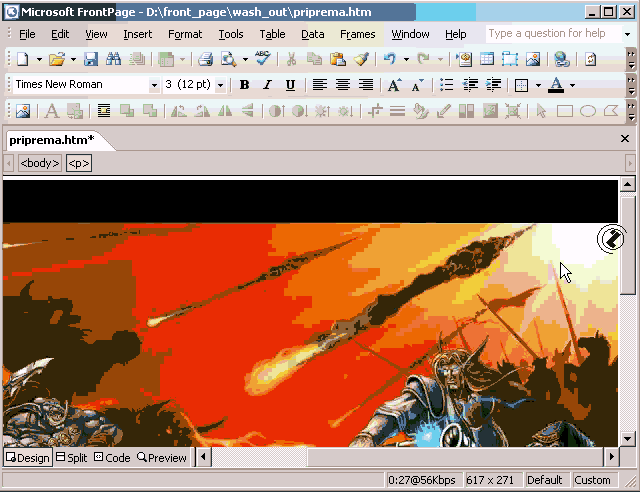Toggle underline formatting
Image resolution: width=640 pixels, height=492 pixels.
[290, 85]
